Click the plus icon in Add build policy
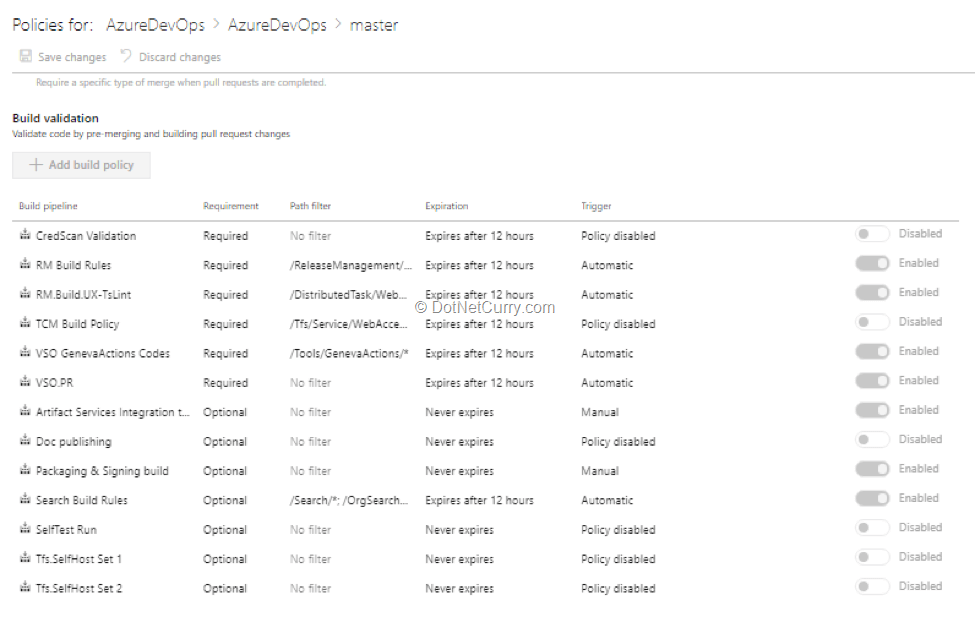Viewport: 975px width, 617px height. point(35,165)
